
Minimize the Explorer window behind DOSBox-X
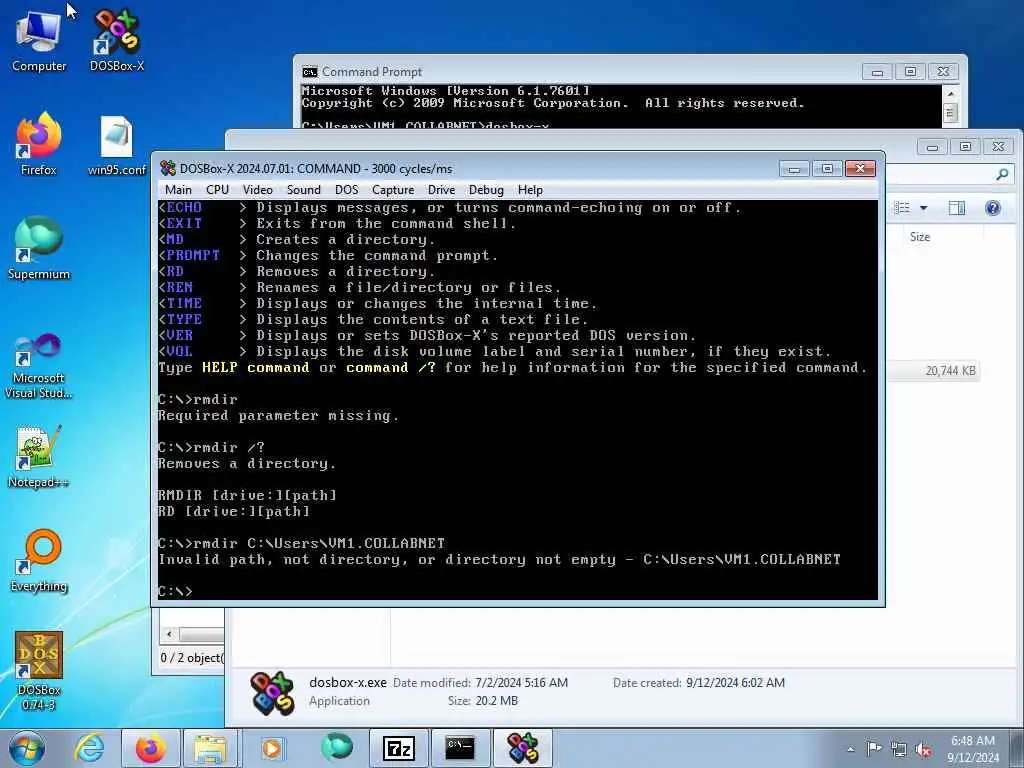click(932, 146)
